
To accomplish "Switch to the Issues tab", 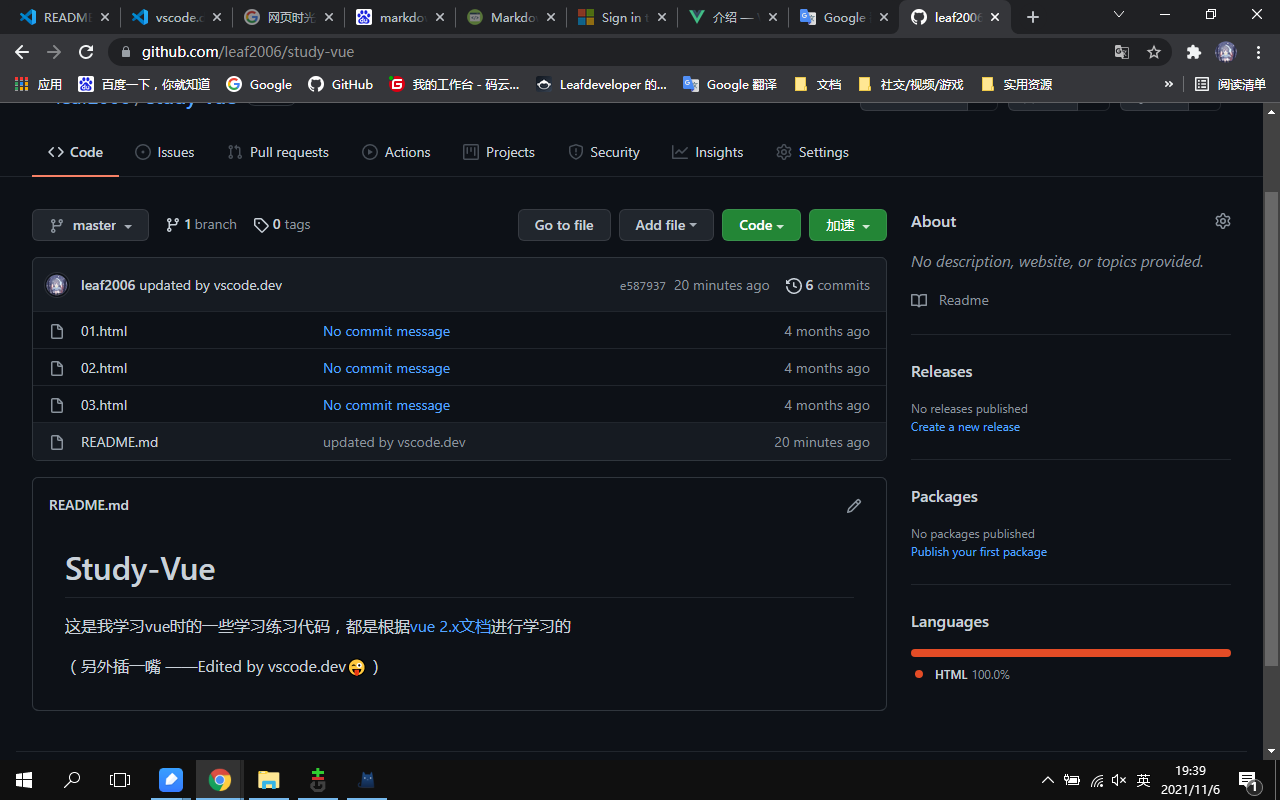I will point(164,152).
